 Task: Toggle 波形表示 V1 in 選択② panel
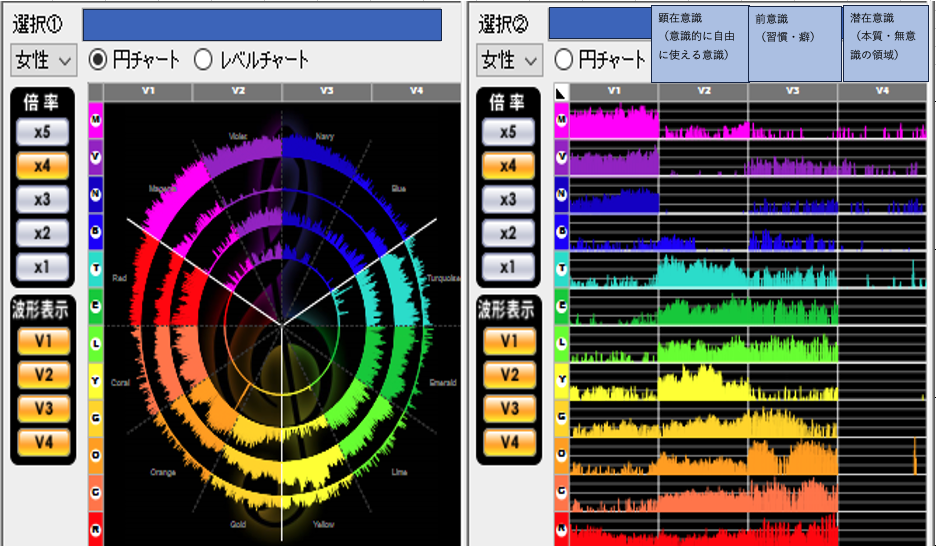coord(509,341)
